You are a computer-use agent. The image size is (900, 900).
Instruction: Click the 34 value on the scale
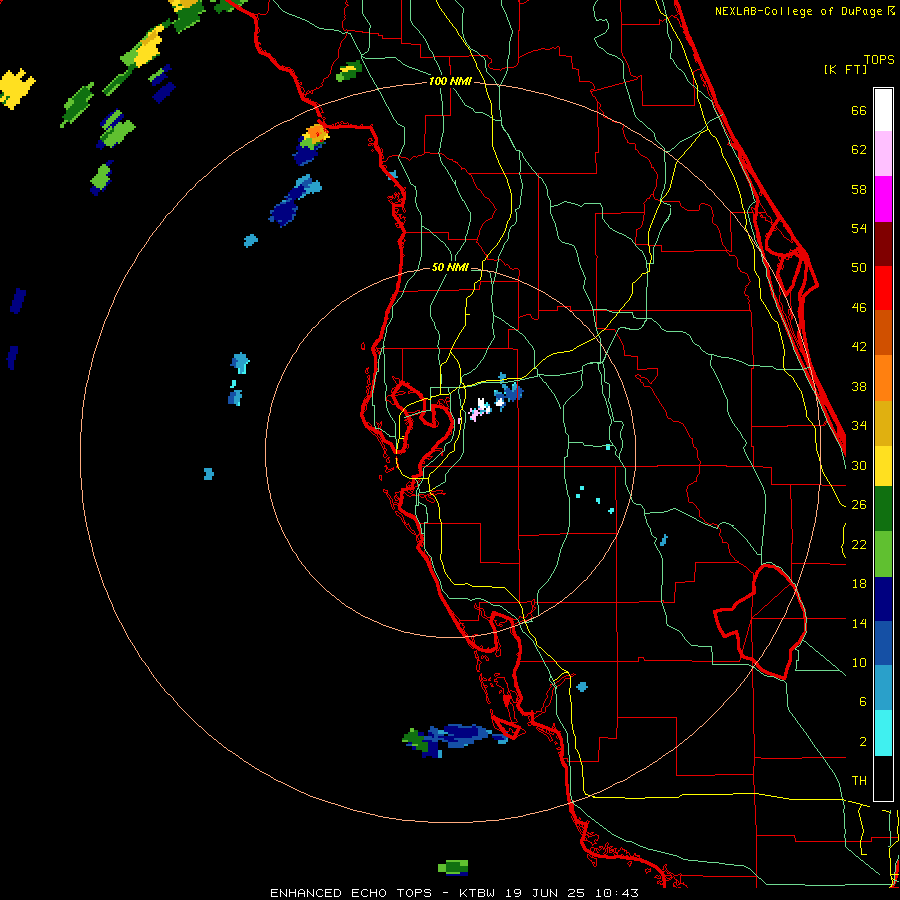859,426
